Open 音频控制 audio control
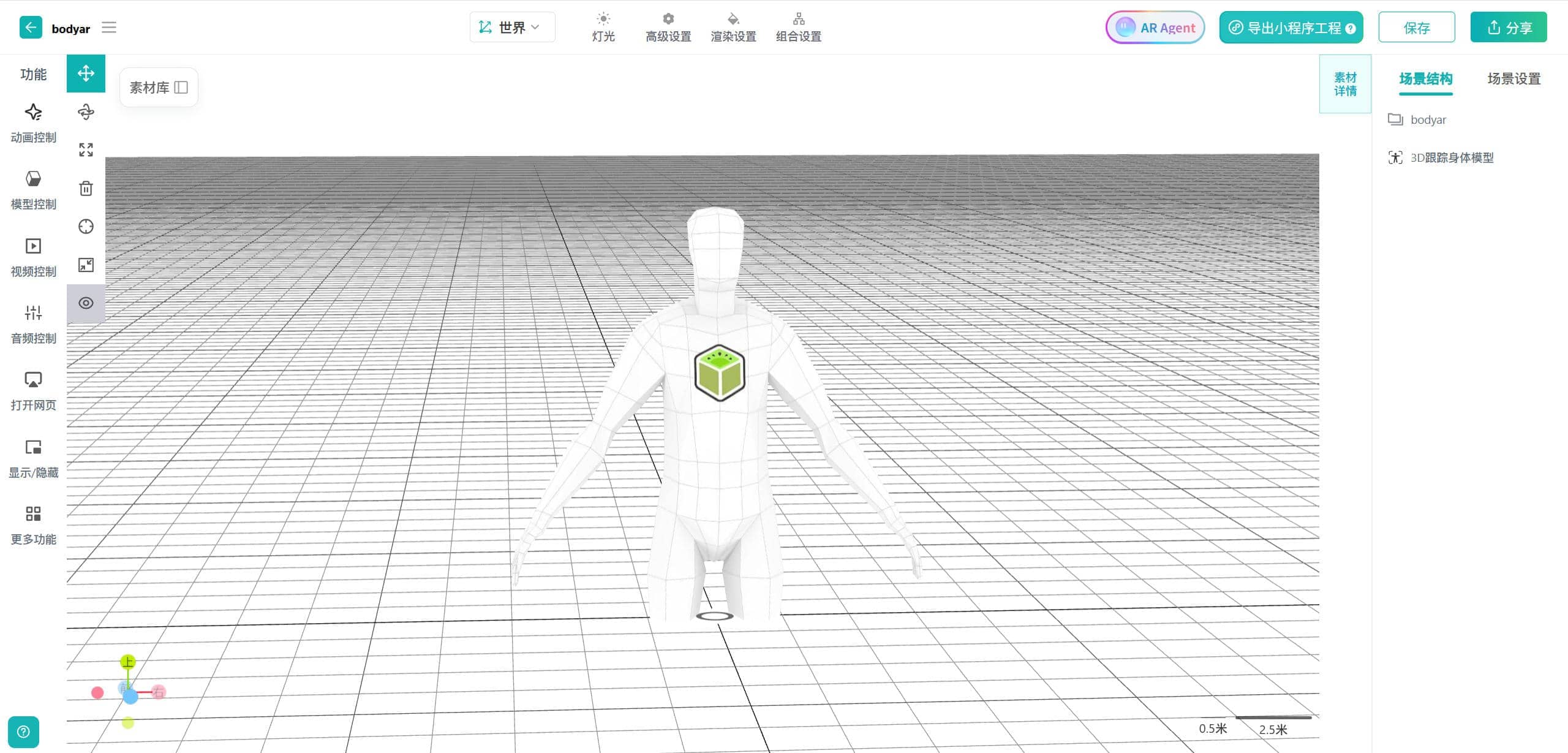 (x=33, y=325)
